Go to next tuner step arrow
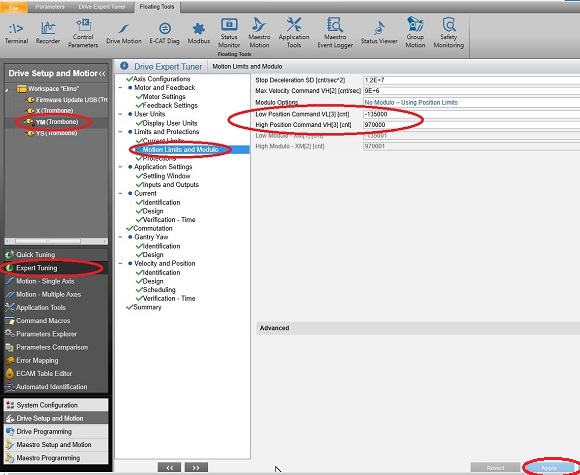Viewport: 580px width, 475px height. click(196, 468)
